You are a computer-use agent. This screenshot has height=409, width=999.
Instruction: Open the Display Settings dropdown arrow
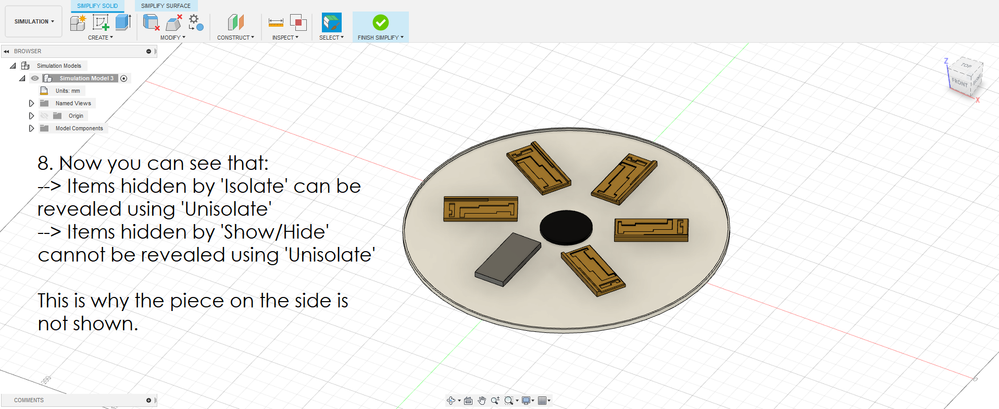tap(533, 401)
